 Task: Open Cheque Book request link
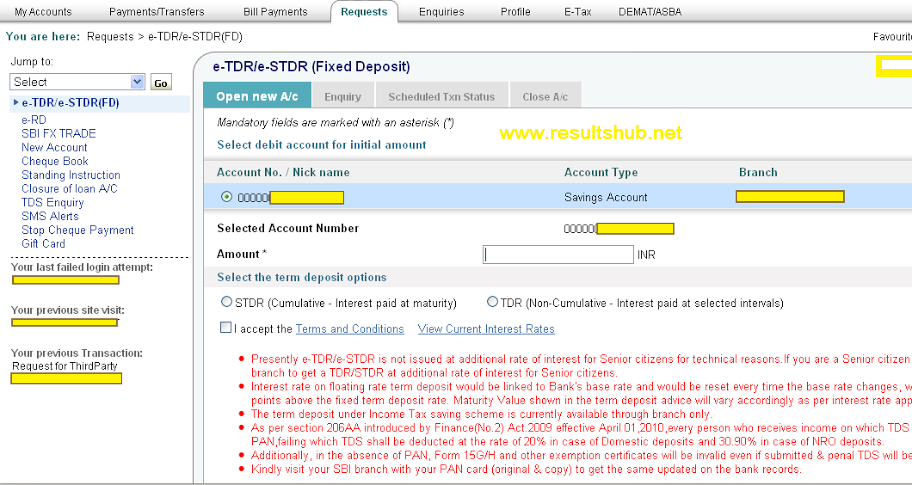55,161
